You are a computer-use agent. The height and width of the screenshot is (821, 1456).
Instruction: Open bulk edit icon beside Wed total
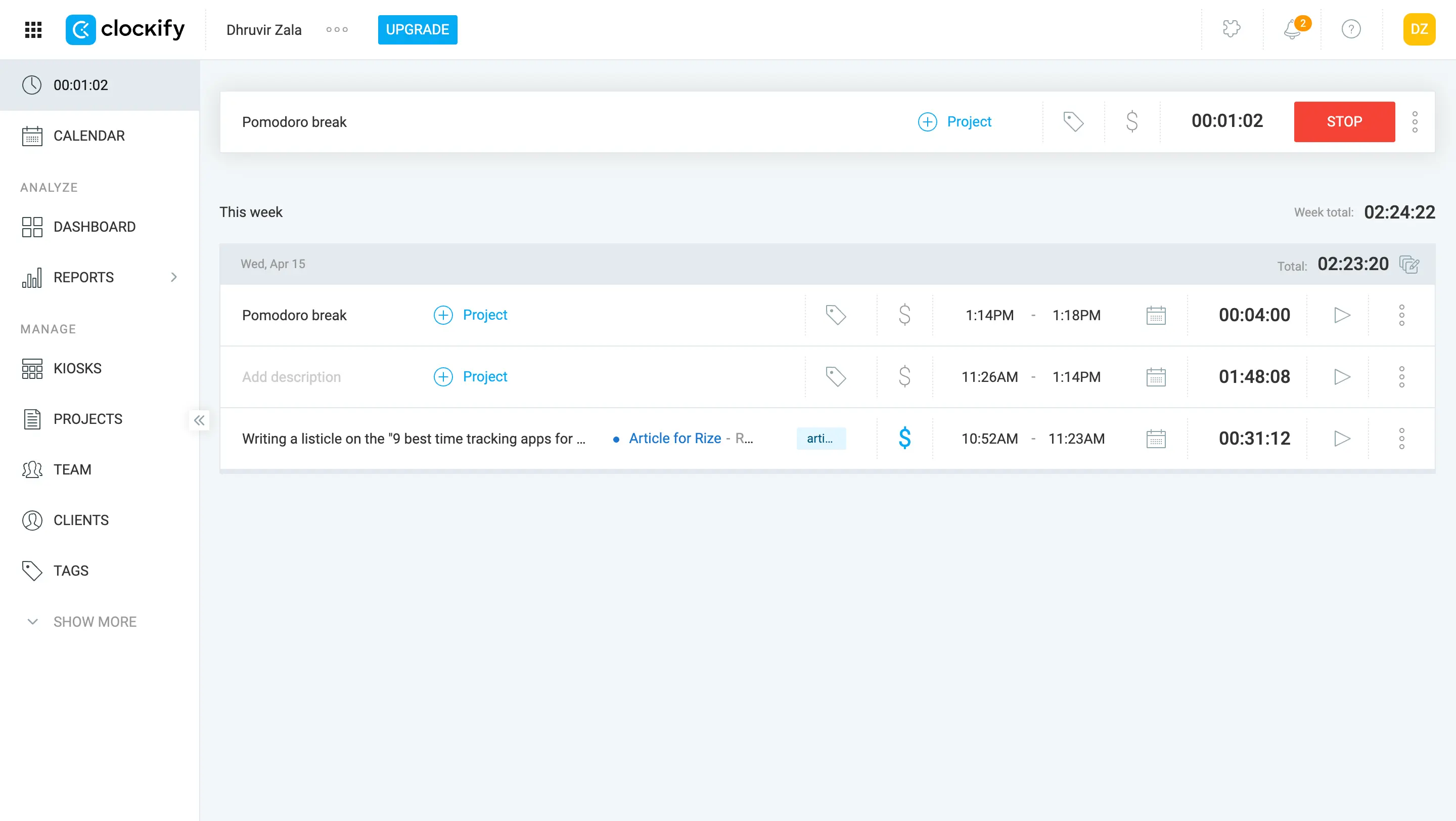pos(1409,264)
